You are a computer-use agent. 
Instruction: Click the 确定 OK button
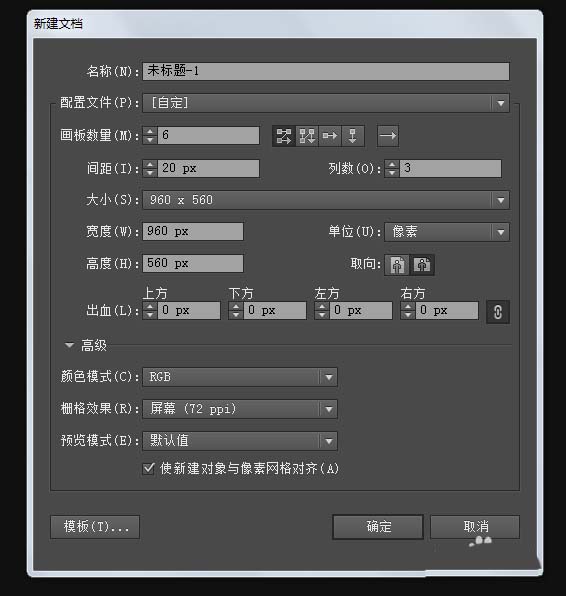pos(378,527)
